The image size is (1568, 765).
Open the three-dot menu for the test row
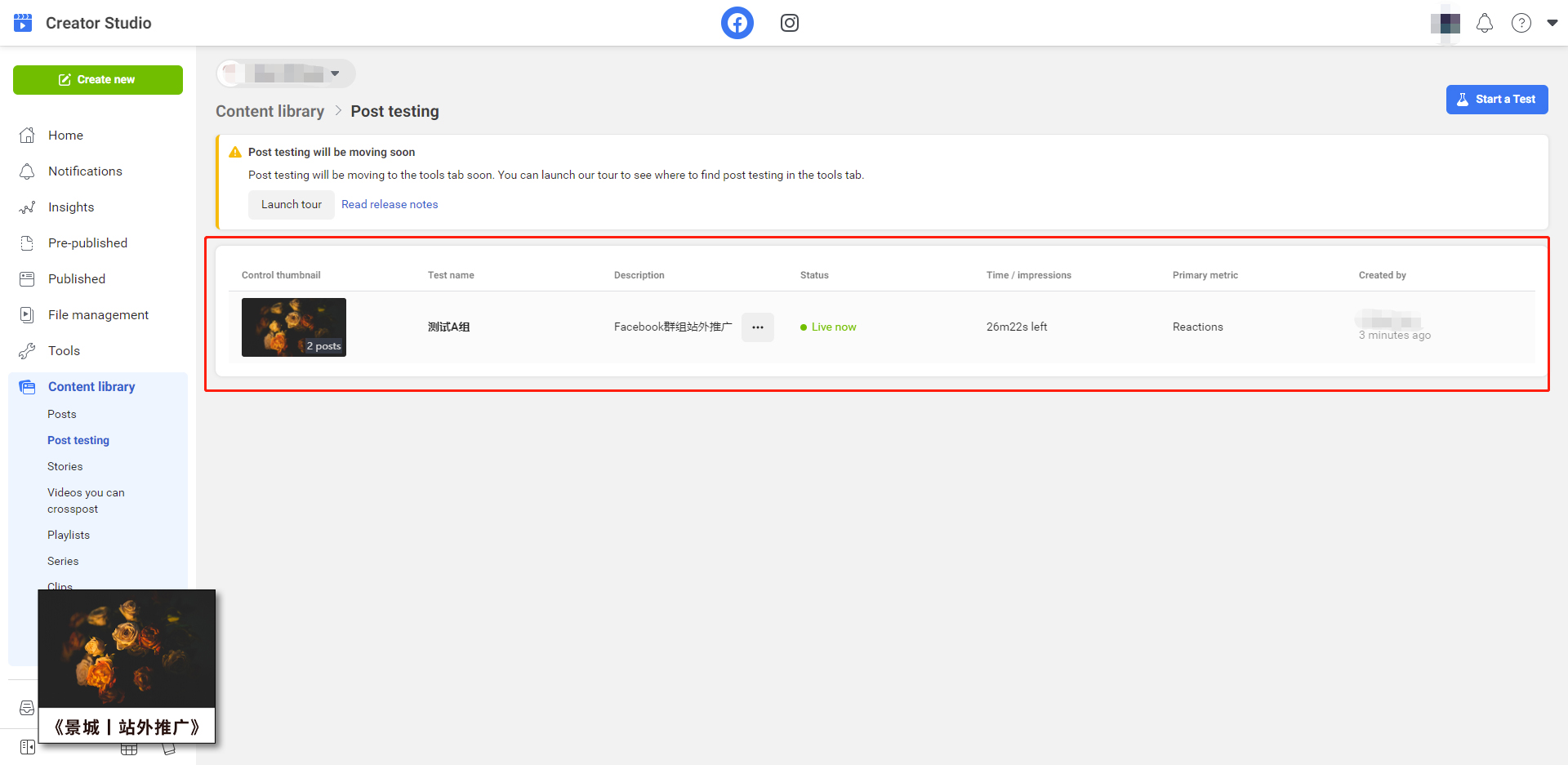(x=757, y=327)
